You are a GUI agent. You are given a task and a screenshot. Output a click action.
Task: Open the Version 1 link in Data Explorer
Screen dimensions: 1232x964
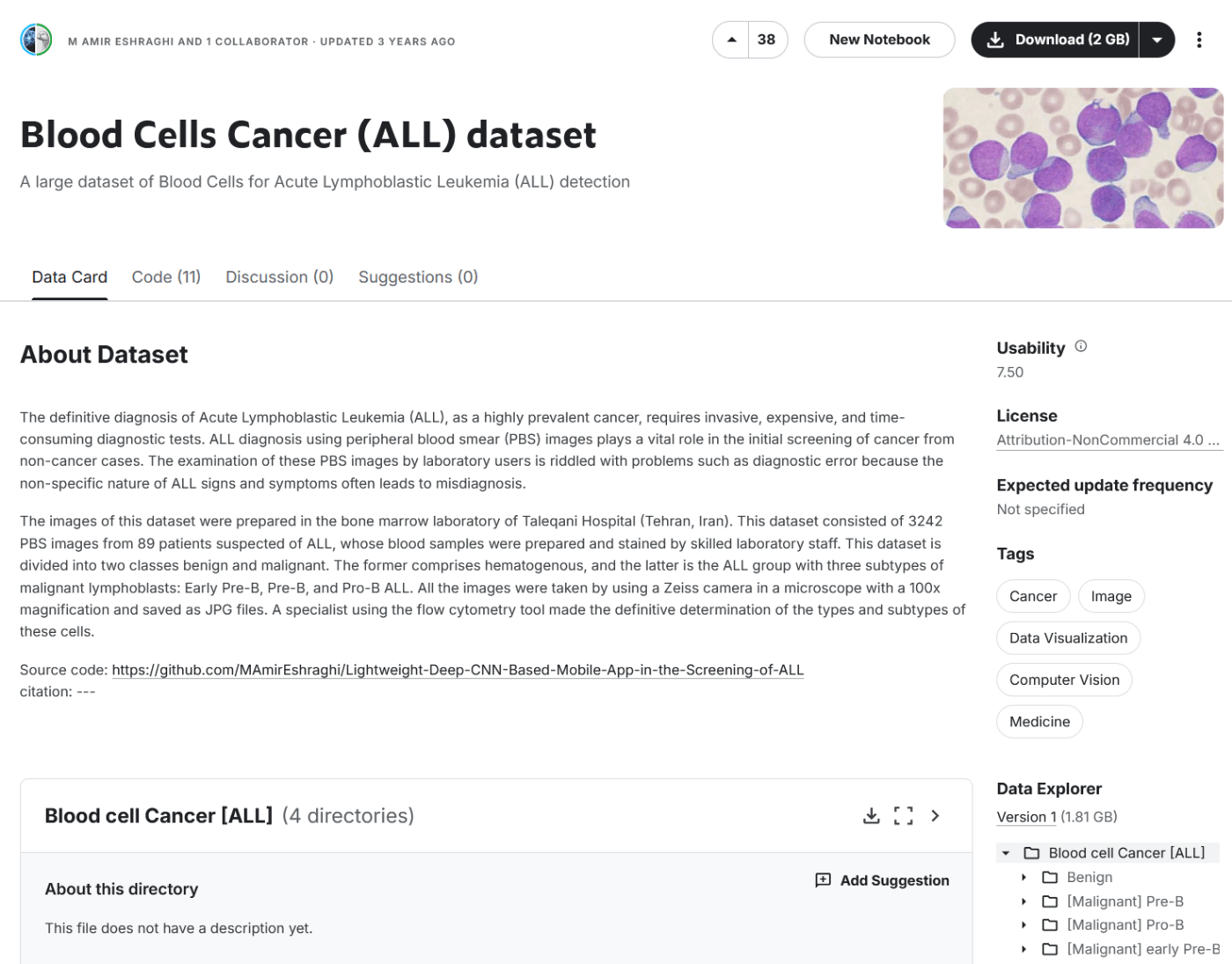click(x=1025, y=816)
